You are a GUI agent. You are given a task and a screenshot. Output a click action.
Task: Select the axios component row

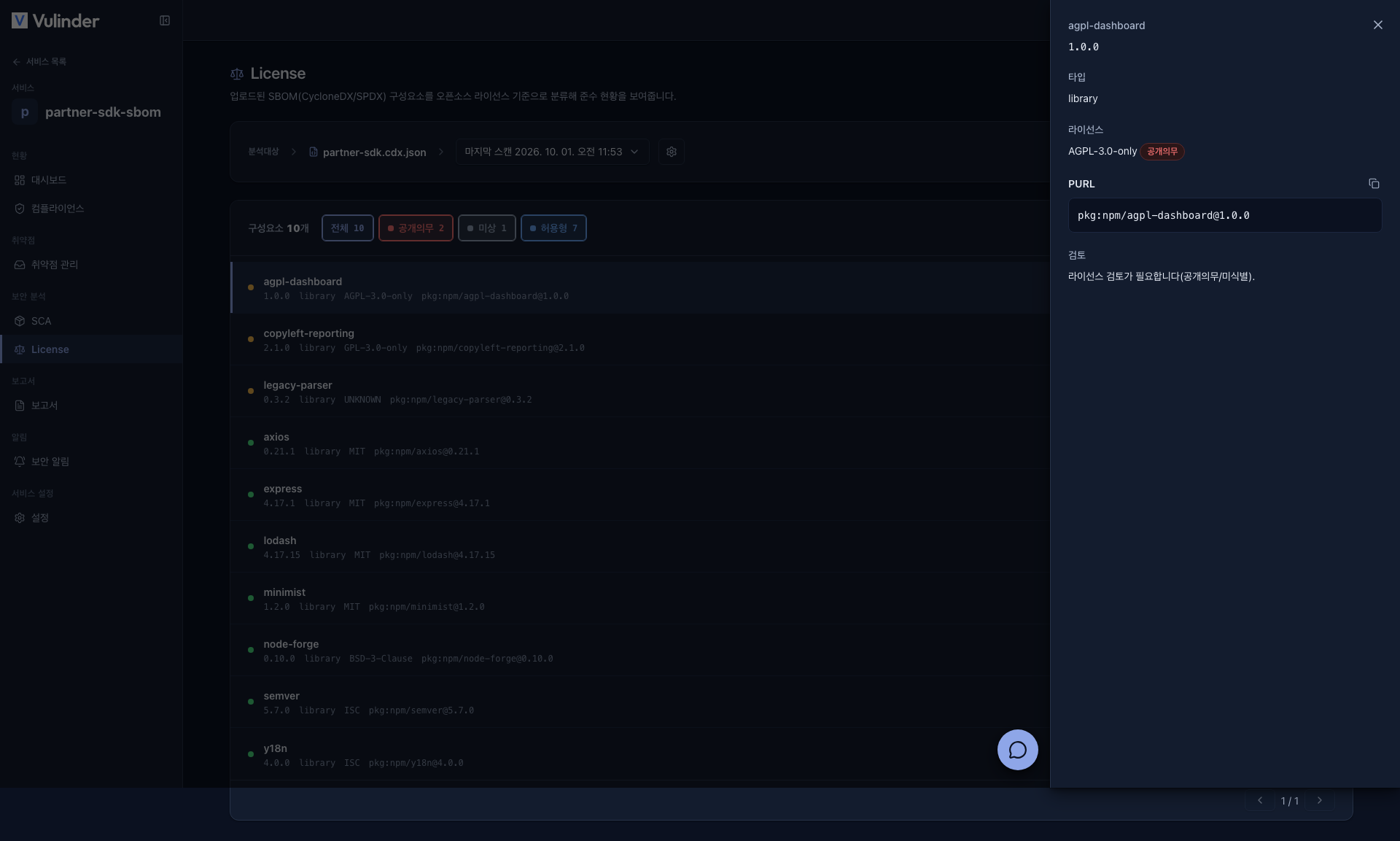click(640, 443)
